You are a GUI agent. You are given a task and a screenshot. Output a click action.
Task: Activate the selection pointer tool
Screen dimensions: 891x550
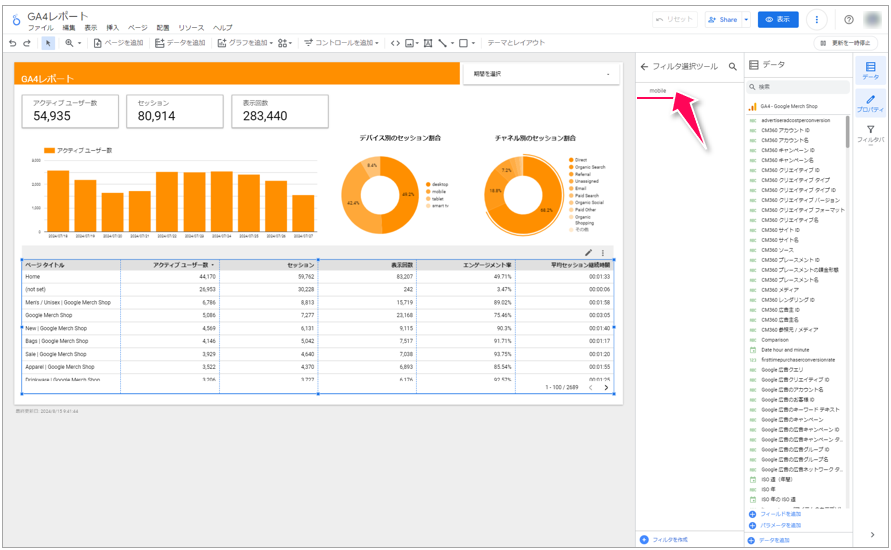click(x=48, y=43)
